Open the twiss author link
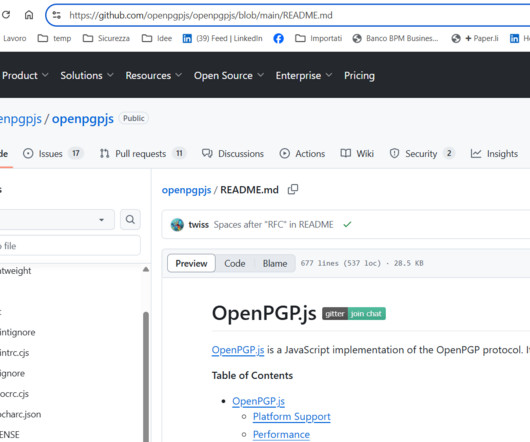530x442 pixels. coord(198,225)
